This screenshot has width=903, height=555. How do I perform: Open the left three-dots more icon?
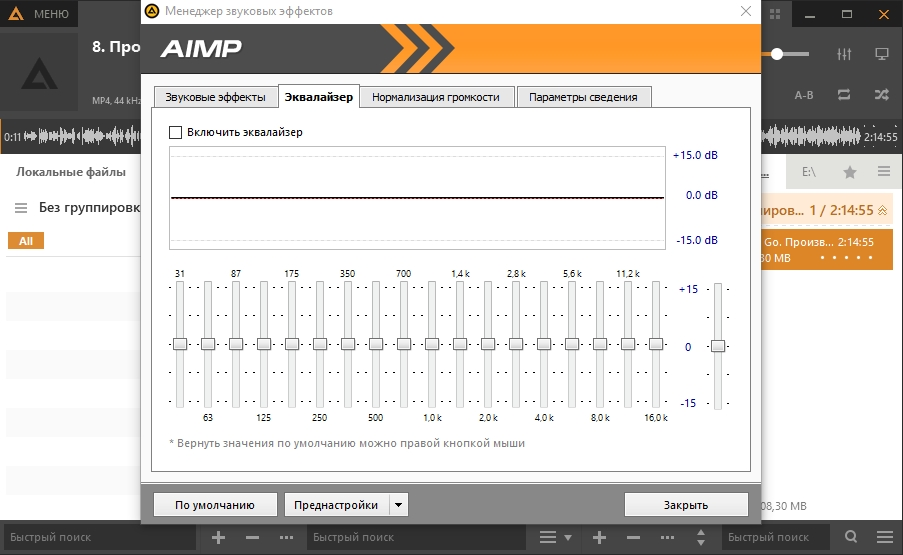tap(286, 538)
